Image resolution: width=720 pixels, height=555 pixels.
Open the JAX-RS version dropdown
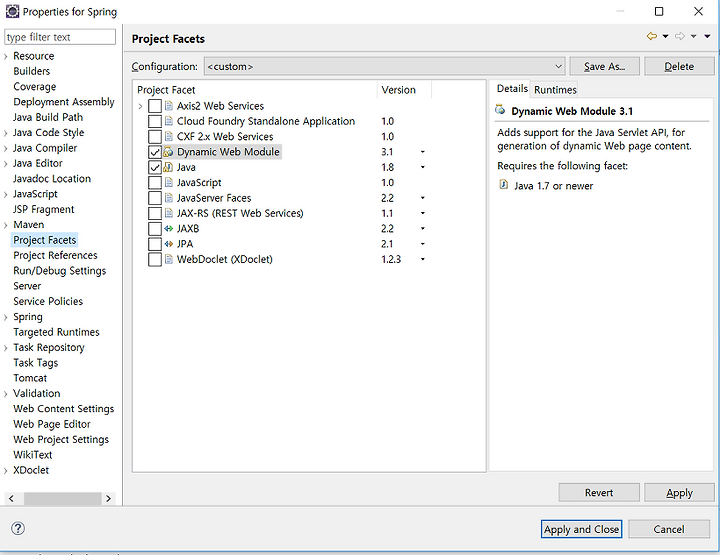pos(422,213)
